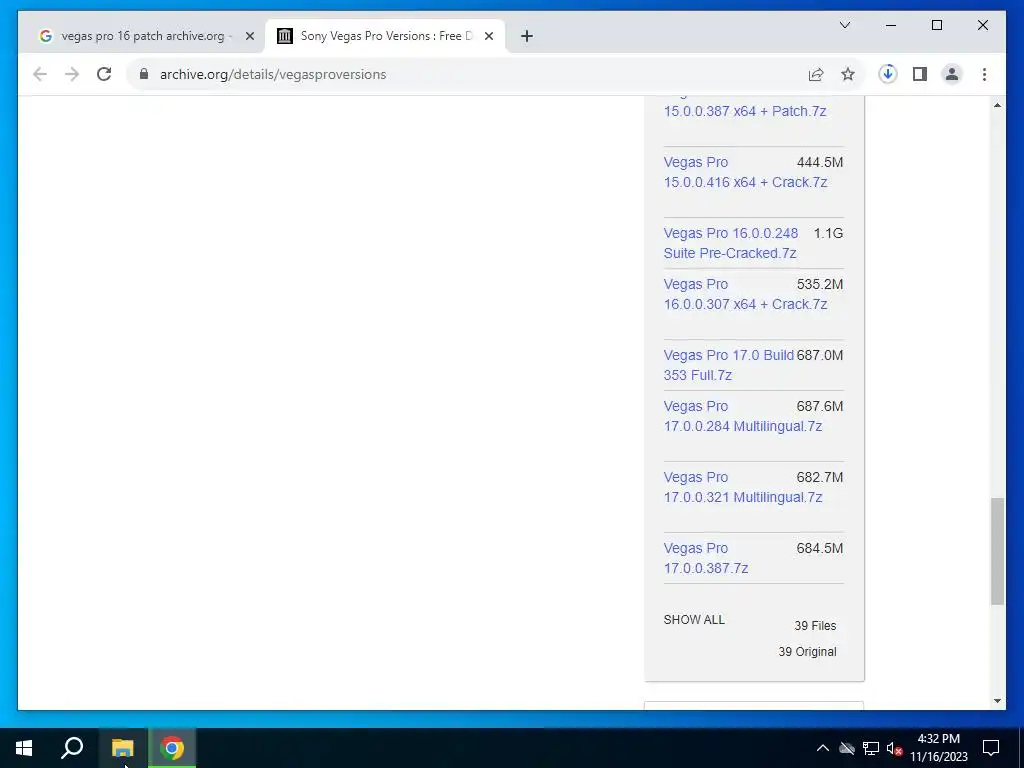Image resolution: width=1024 pixels, height=768 pixels.
Task: Open Vegas Pro 17.0 Build 353 Full.7z
Action: 729,365
